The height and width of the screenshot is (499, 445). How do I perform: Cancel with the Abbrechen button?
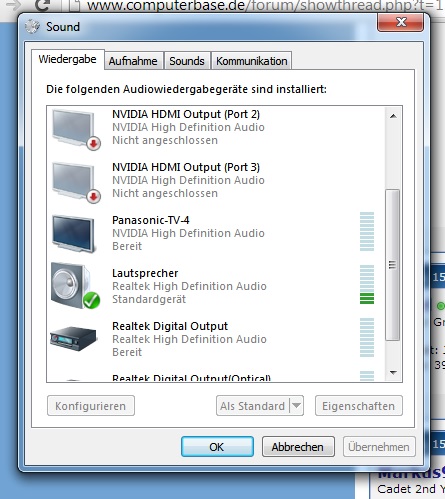coord(298,447)
